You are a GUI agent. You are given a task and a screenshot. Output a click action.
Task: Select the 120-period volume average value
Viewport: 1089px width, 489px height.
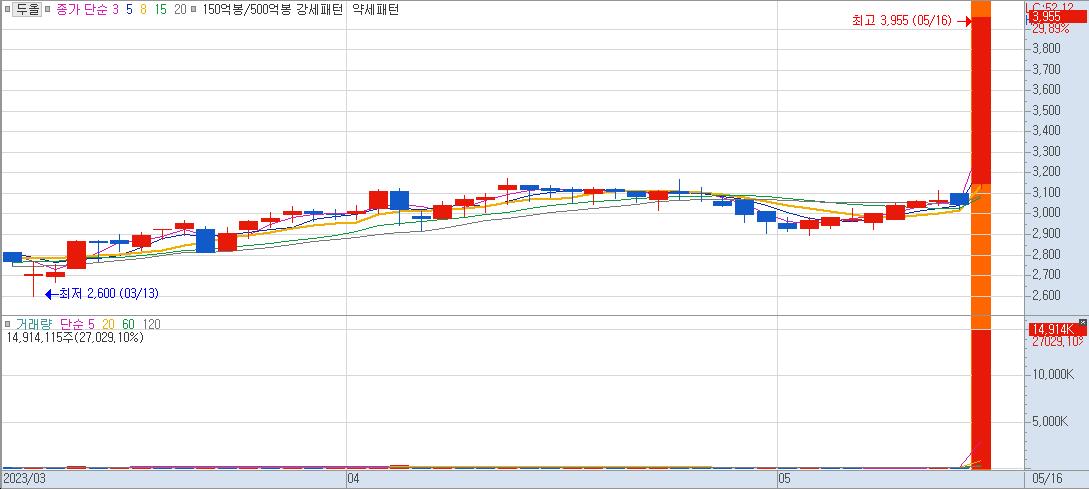(151, 324)
